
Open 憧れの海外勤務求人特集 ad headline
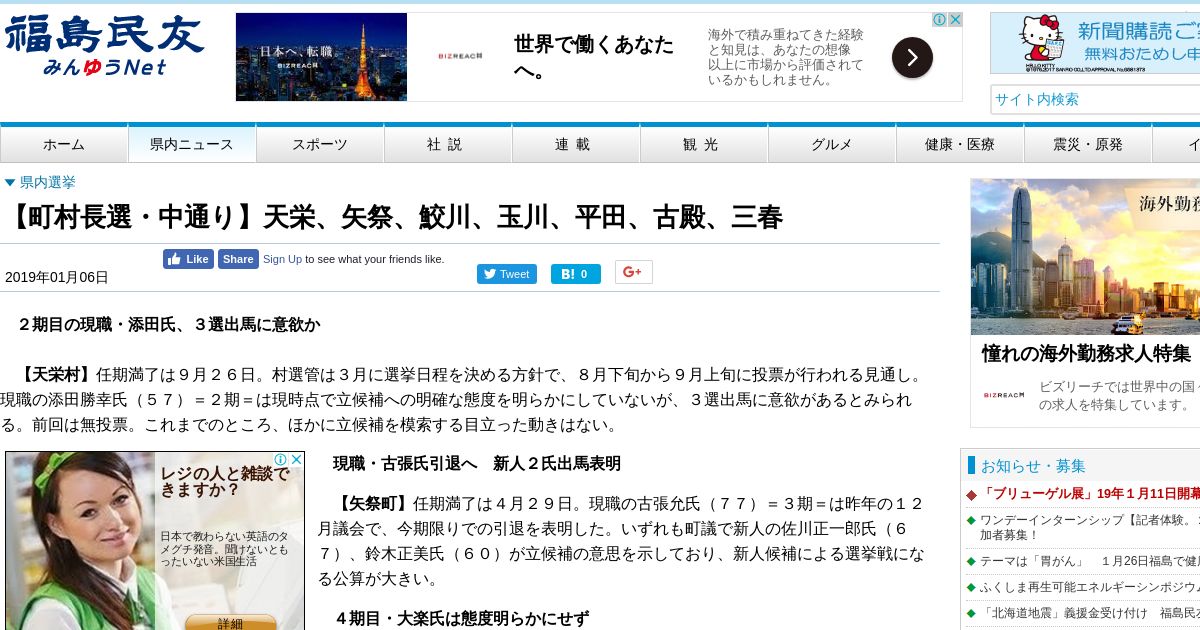(x=1086, y=353)
